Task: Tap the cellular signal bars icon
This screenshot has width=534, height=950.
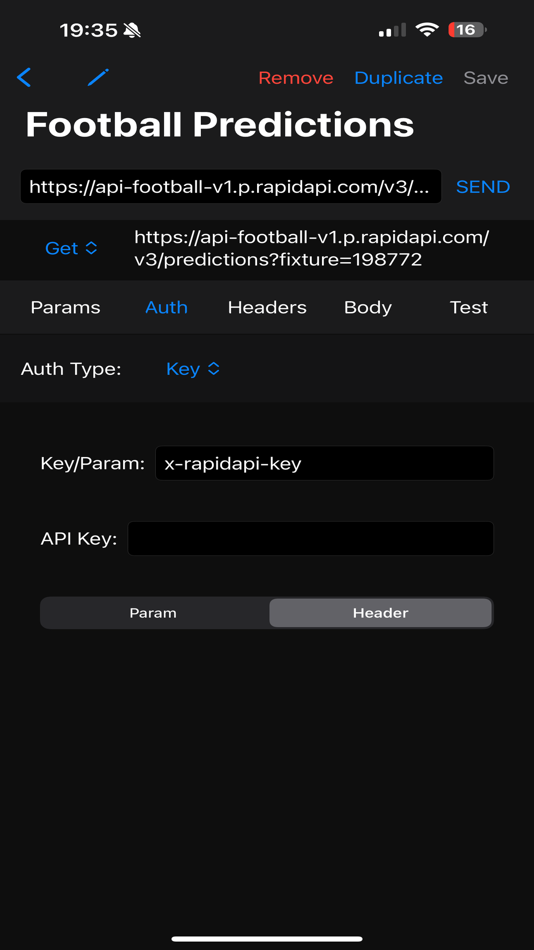Action: click(x=393, y=30)
